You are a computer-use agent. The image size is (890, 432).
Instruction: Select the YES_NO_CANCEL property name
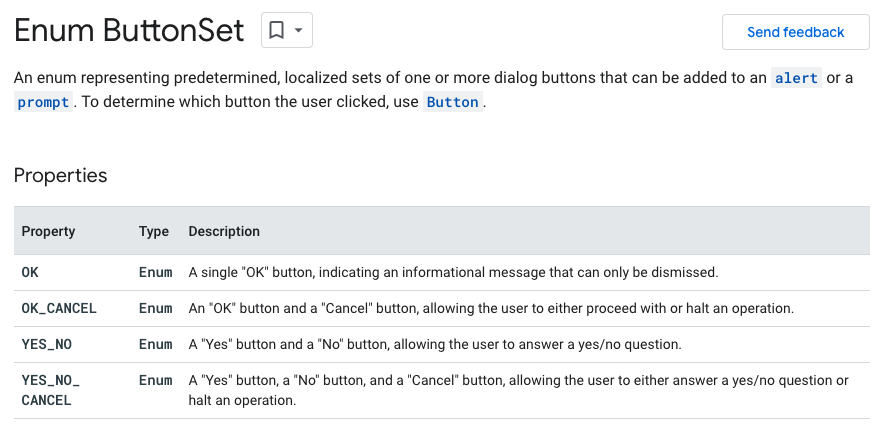click(x=51, y=391)
